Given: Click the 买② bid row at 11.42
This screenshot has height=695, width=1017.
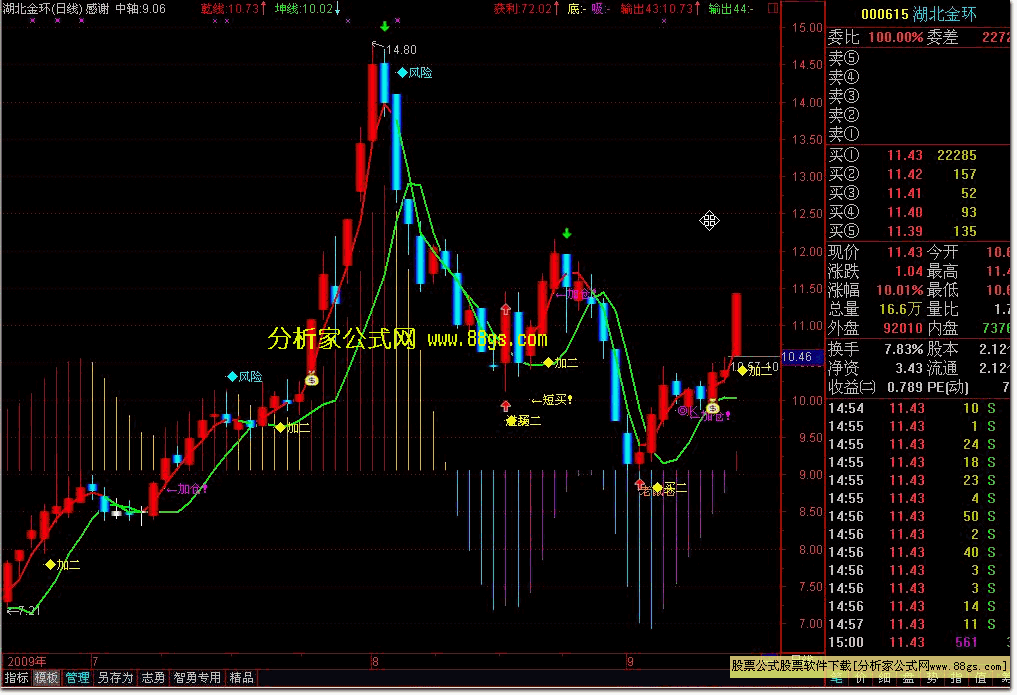Looking at the screenshot, I should (918, 174).
